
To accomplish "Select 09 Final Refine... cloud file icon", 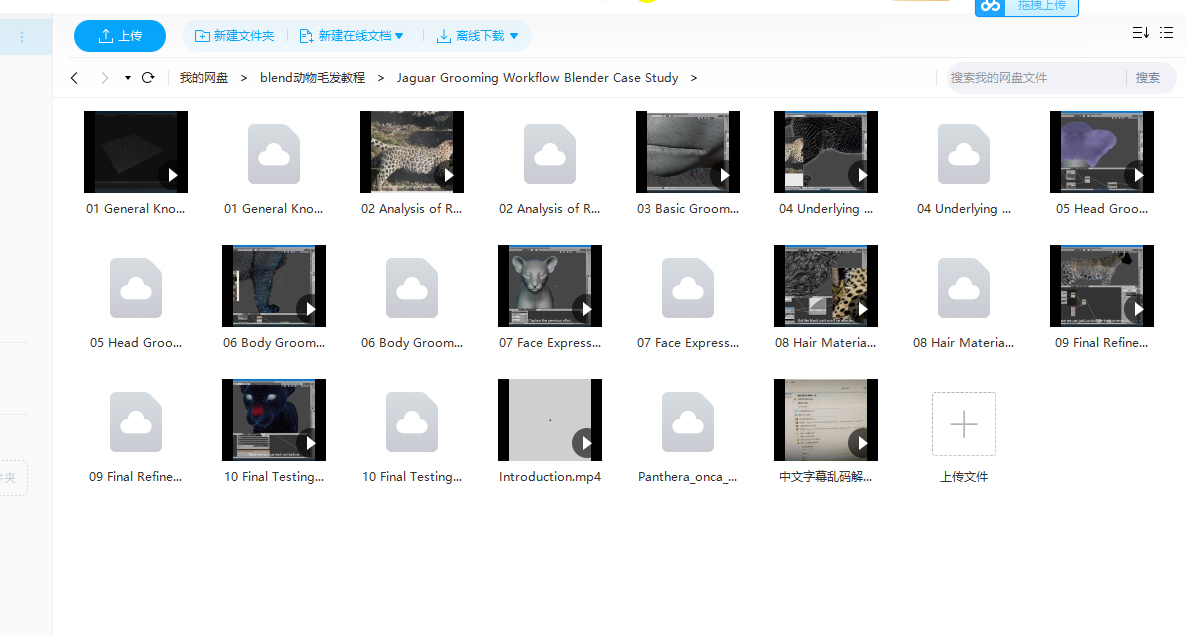I will pyautogui.click(x=136, y=422).
